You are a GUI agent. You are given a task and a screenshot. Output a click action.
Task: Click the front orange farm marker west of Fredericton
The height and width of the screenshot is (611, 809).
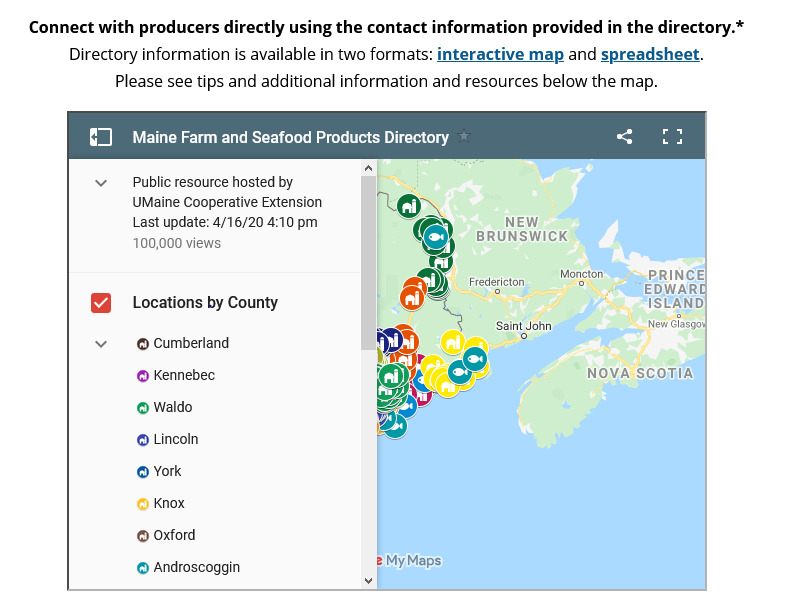[412, 298]
